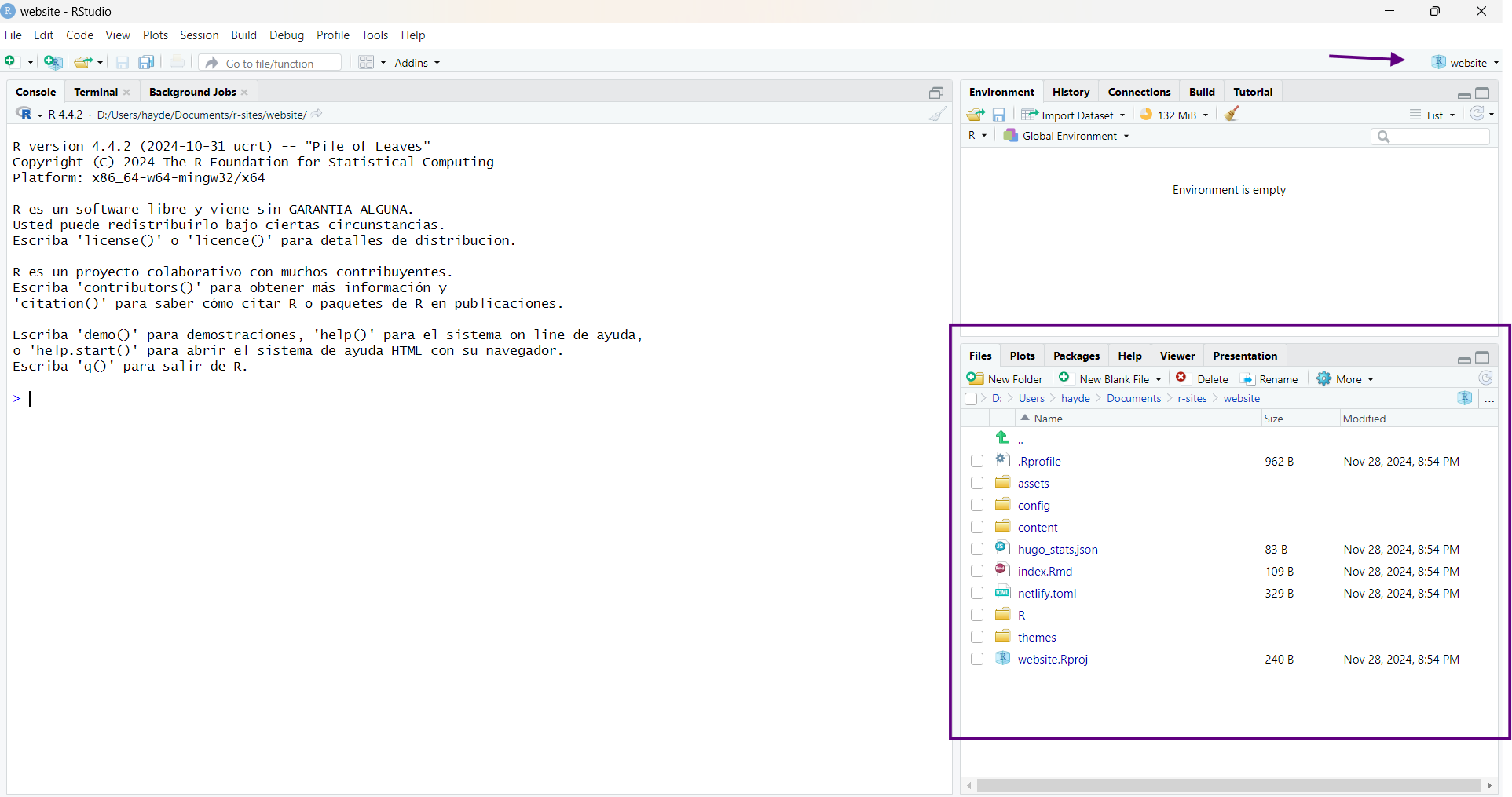Screen dimensions: 1512x797
Task: Save workspace with the Environment disk icon
Action: coord(999,115)
